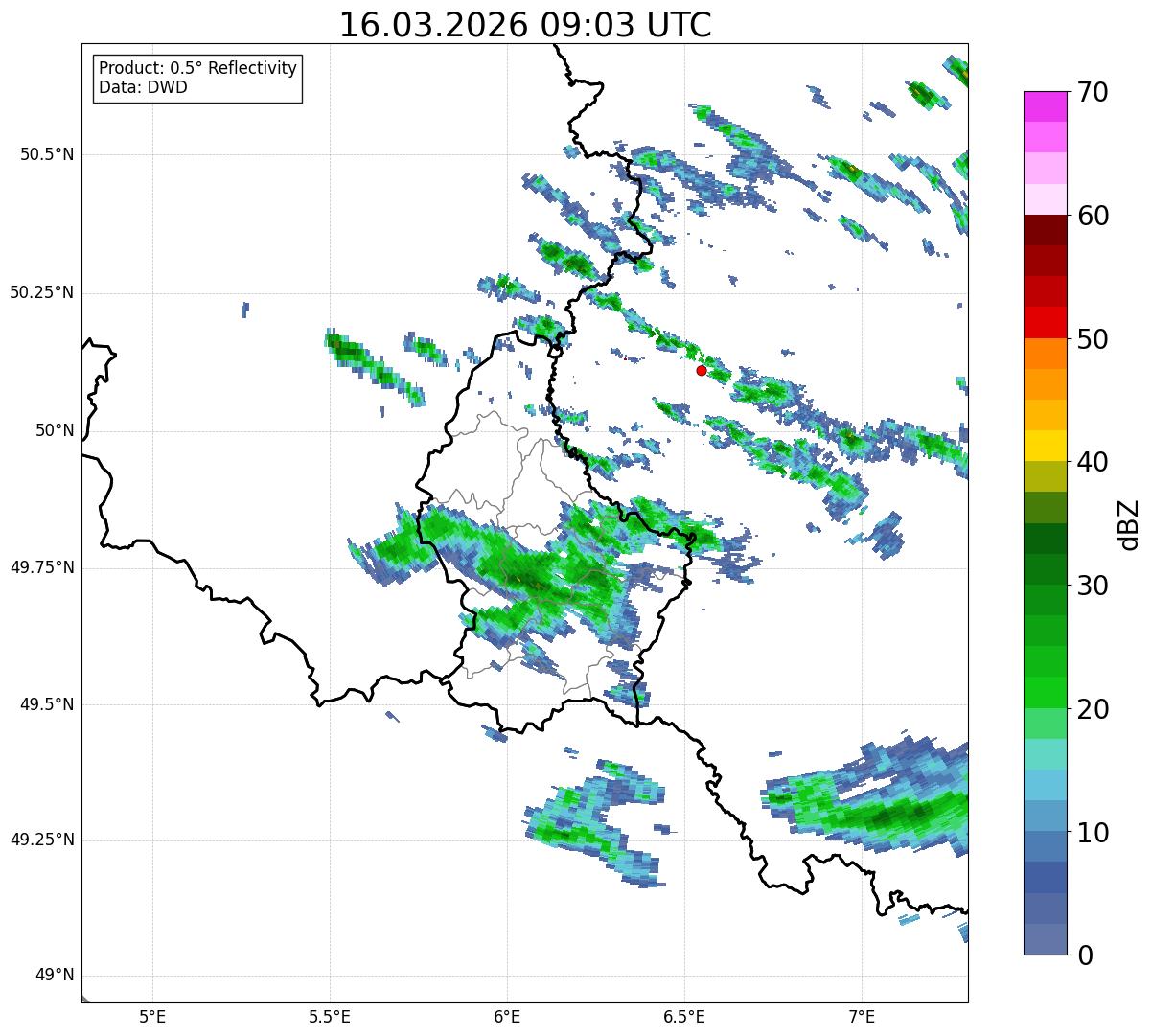Click the '6°E' longitude label

(x=507, y=1016)
